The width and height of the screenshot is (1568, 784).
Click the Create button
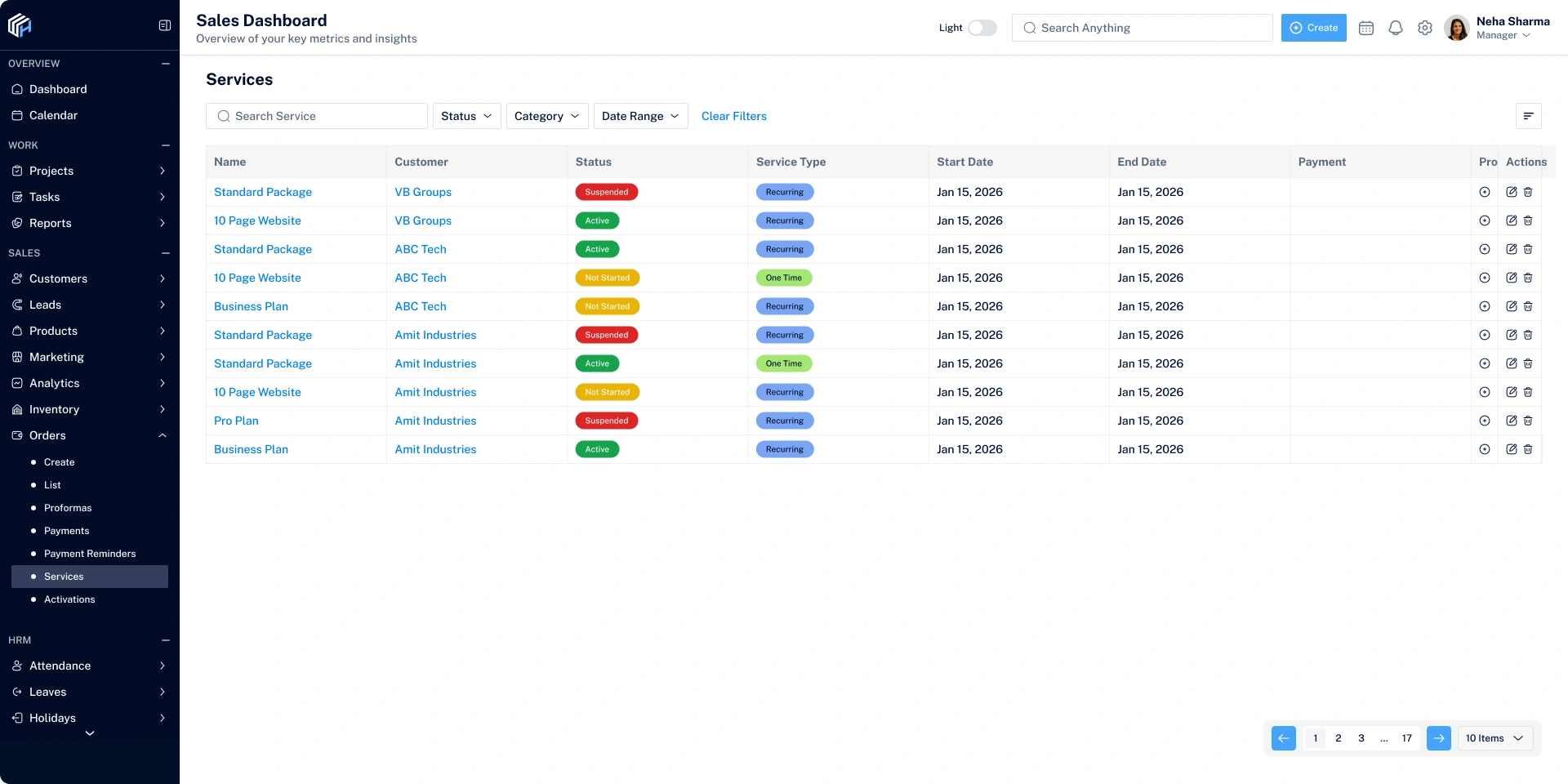click(1314, 28)
